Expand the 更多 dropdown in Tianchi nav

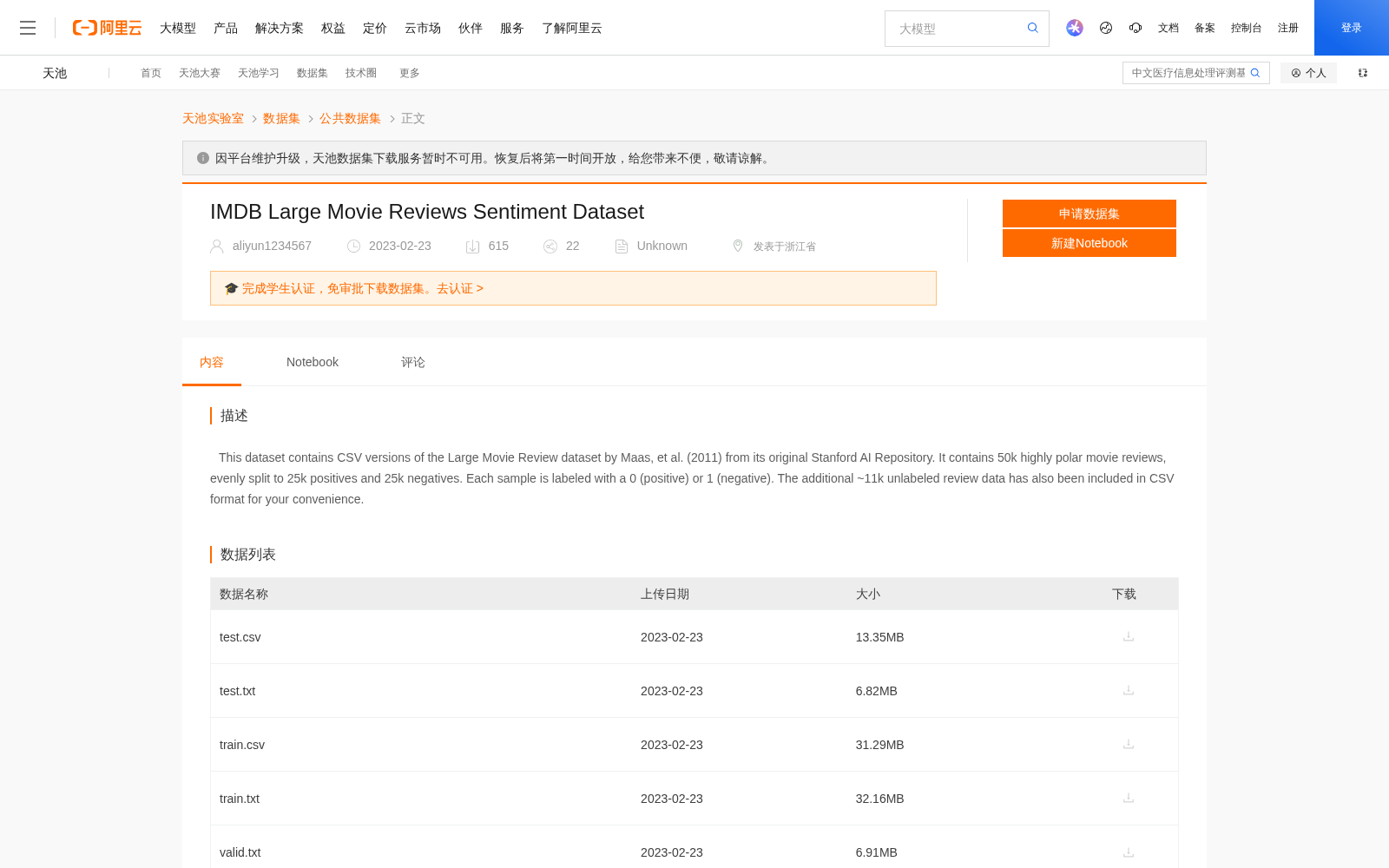pyautogui.click(x=410, y=73)
